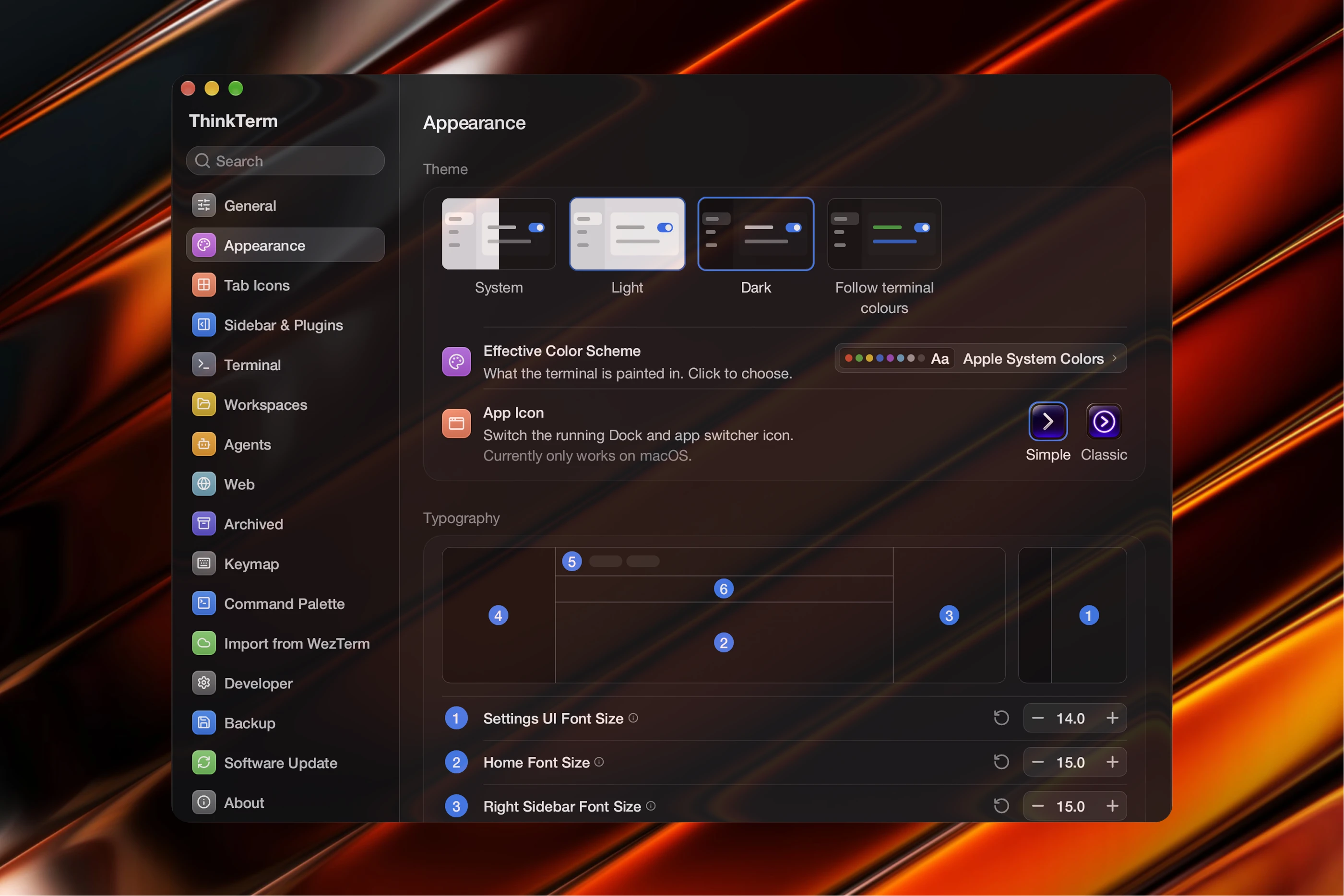
Task: Click the Developer gear icon
Action: [x=203, y=684]
